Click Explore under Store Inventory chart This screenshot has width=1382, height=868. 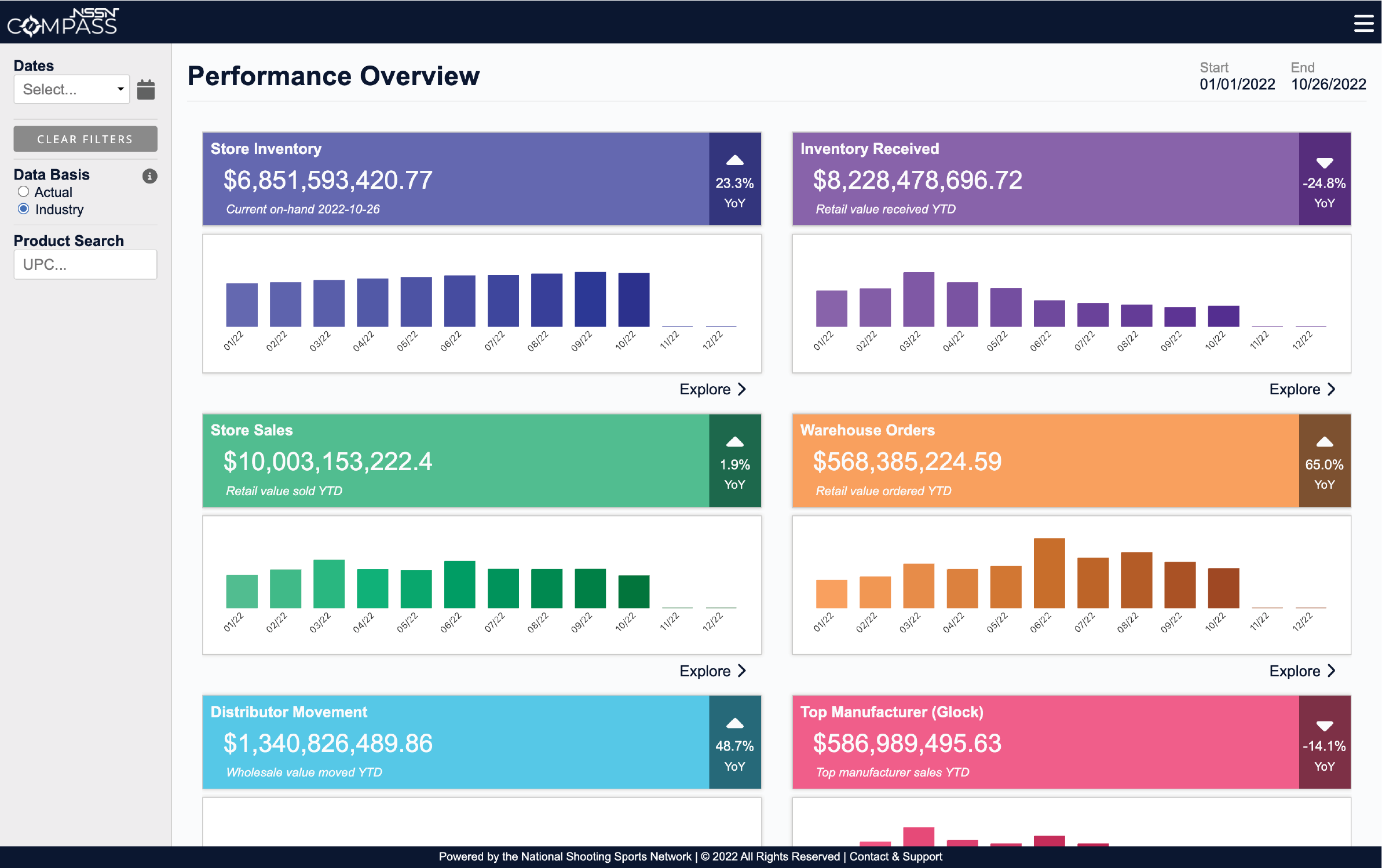[713, 389]
